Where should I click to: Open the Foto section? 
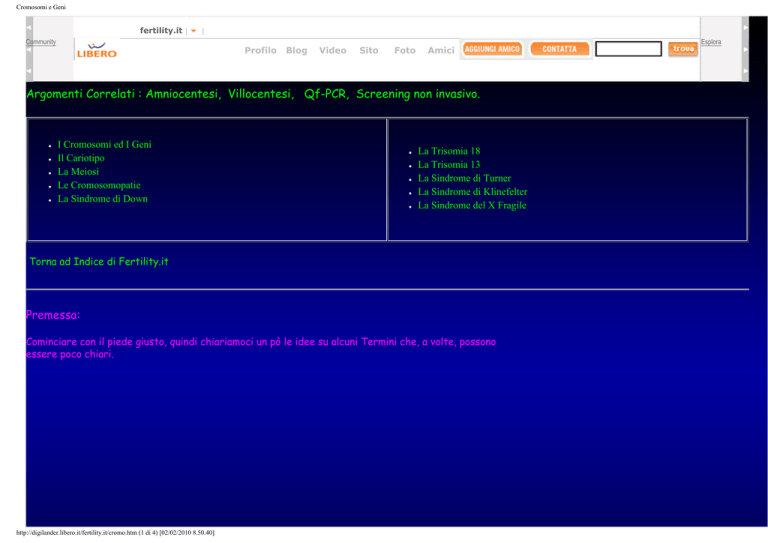click(x=405, y=50)
